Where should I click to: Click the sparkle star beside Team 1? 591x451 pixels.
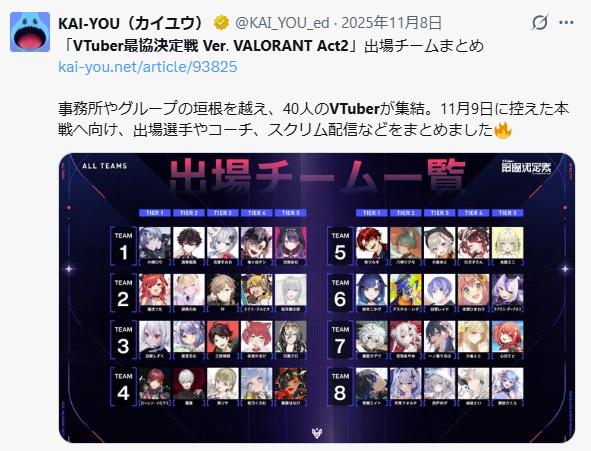pos(69,269)
